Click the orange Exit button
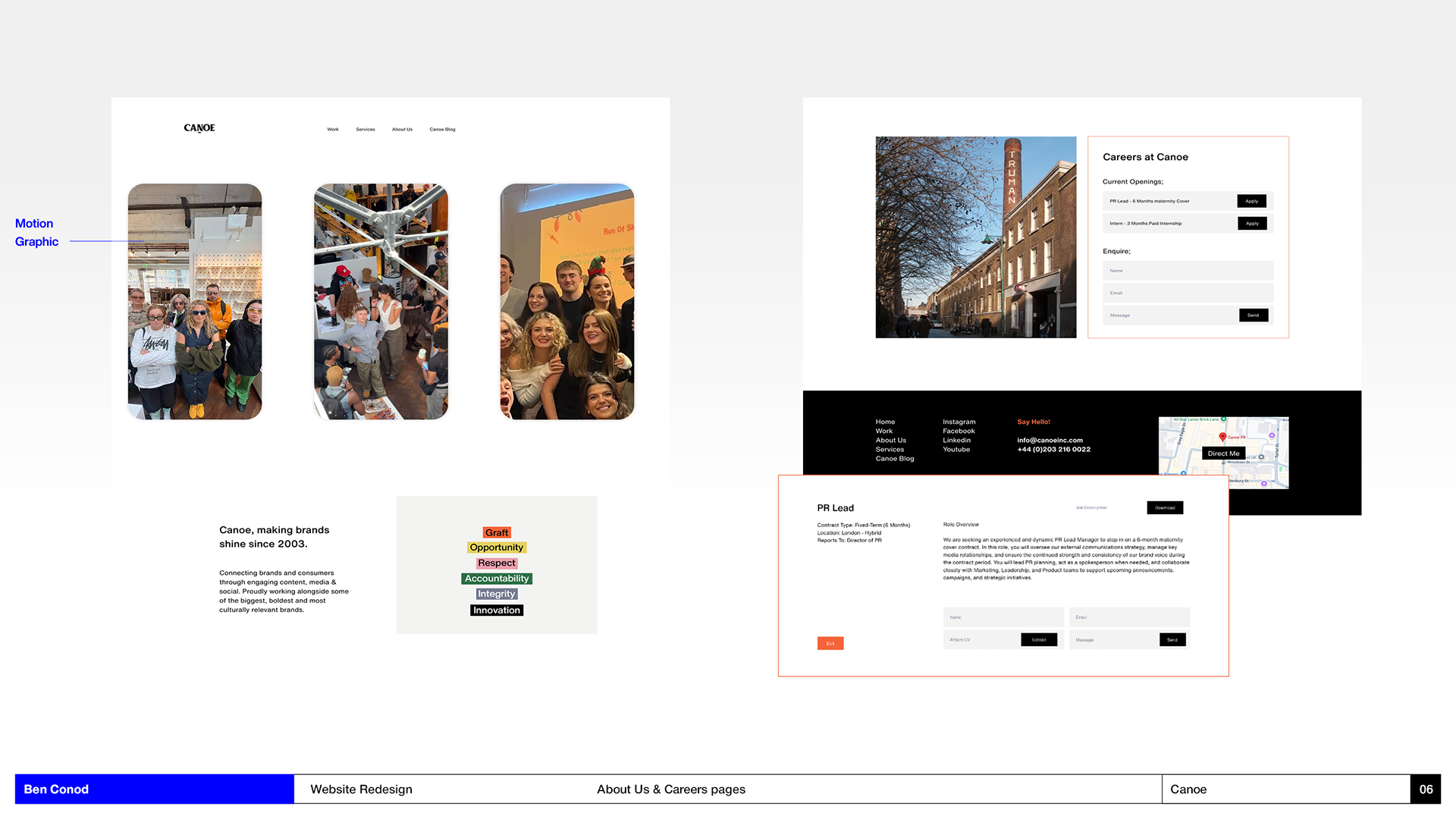Screen dimensions: 1456x819 (830, 644)
